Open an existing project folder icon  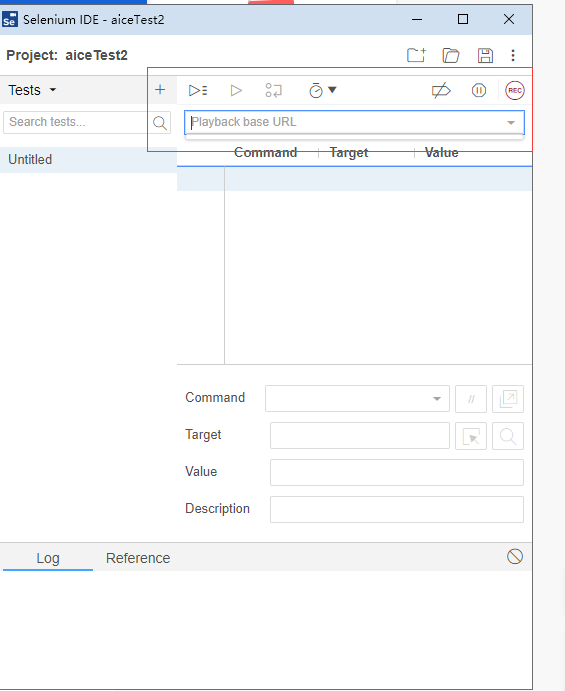(x=450, y=56)
